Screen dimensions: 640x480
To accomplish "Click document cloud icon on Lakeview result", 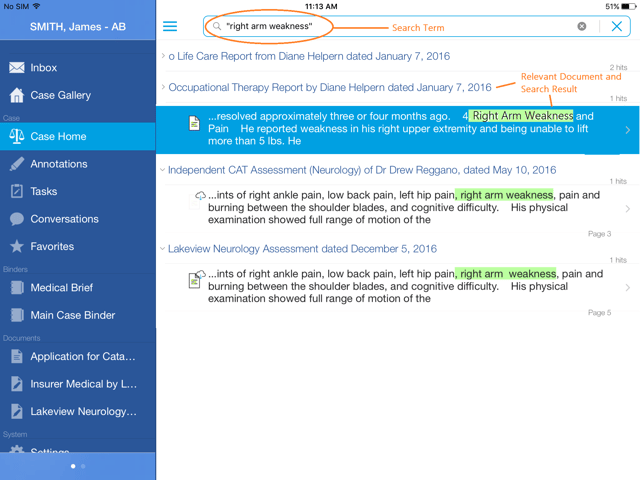I will [196, 279].
